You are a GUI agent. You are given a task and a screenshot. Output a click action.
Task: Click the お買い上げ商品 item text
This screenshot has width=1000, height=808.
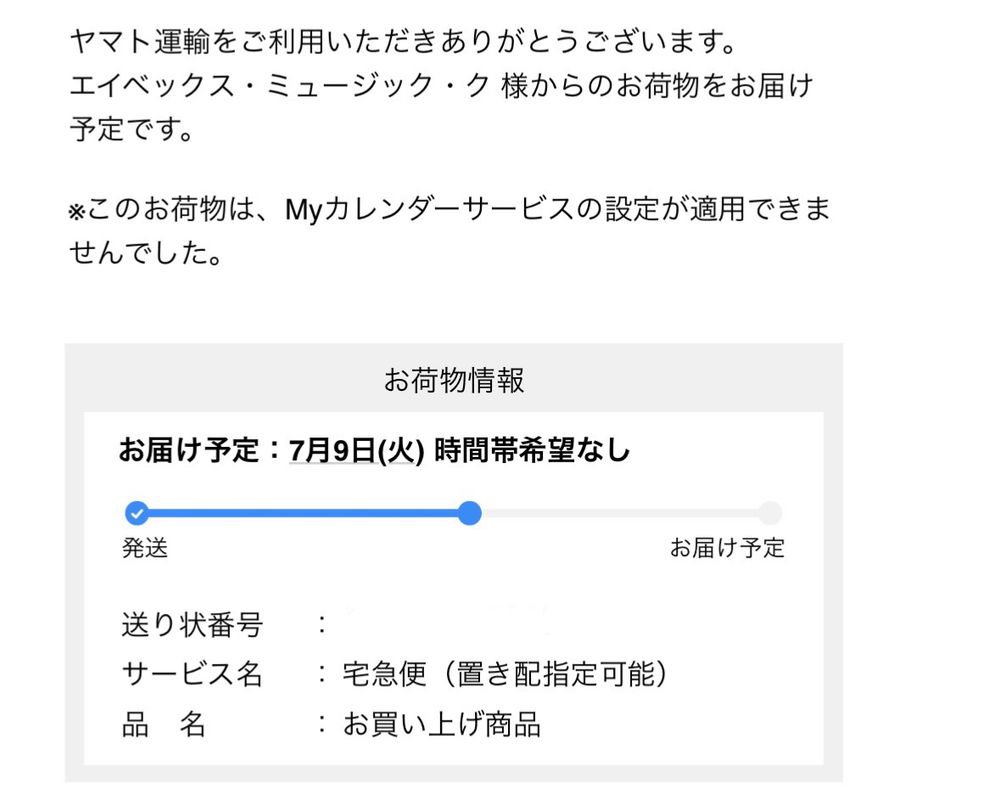point(442,724)
